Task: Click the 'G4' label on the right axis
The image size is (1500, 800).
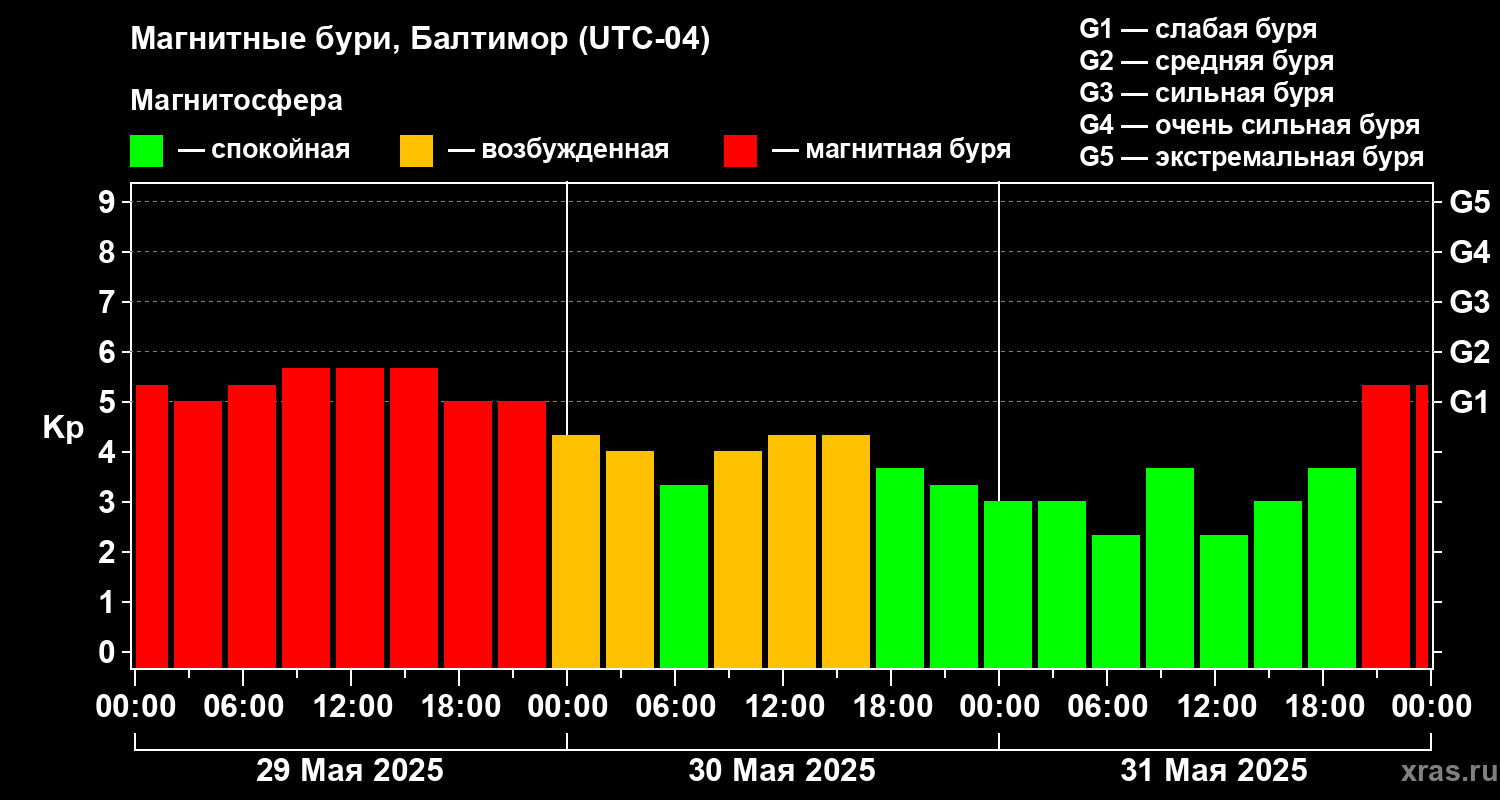Action: [x=1469, y=253]
